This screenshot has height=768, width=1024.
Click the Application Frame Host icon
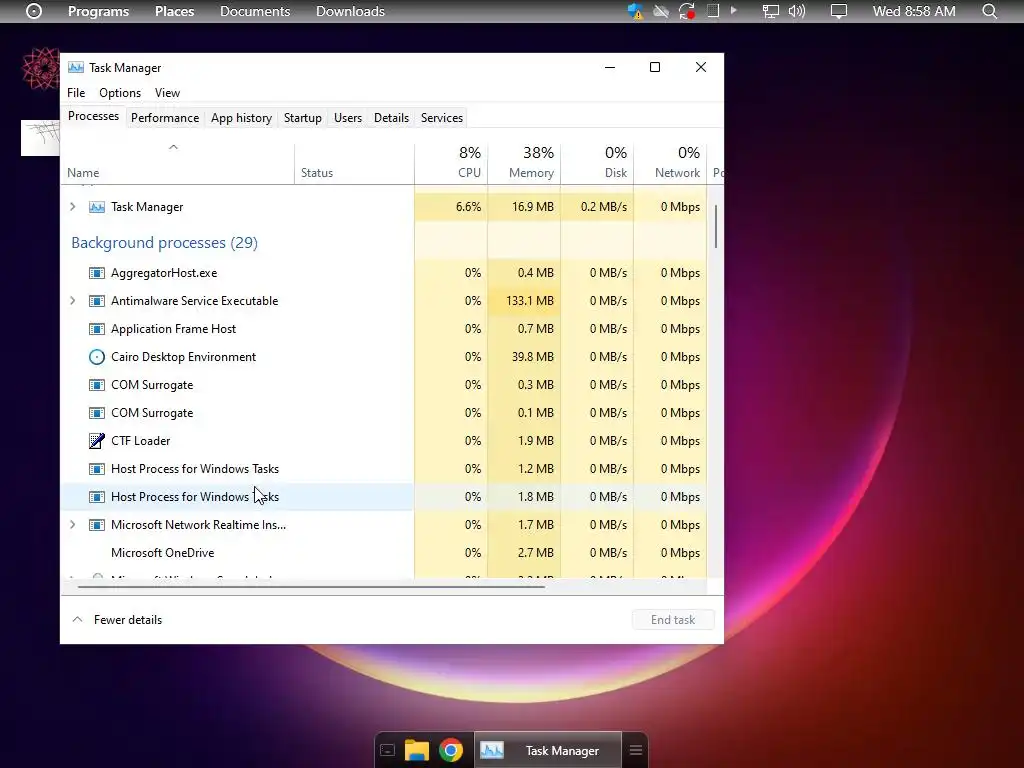coord(97,329)
